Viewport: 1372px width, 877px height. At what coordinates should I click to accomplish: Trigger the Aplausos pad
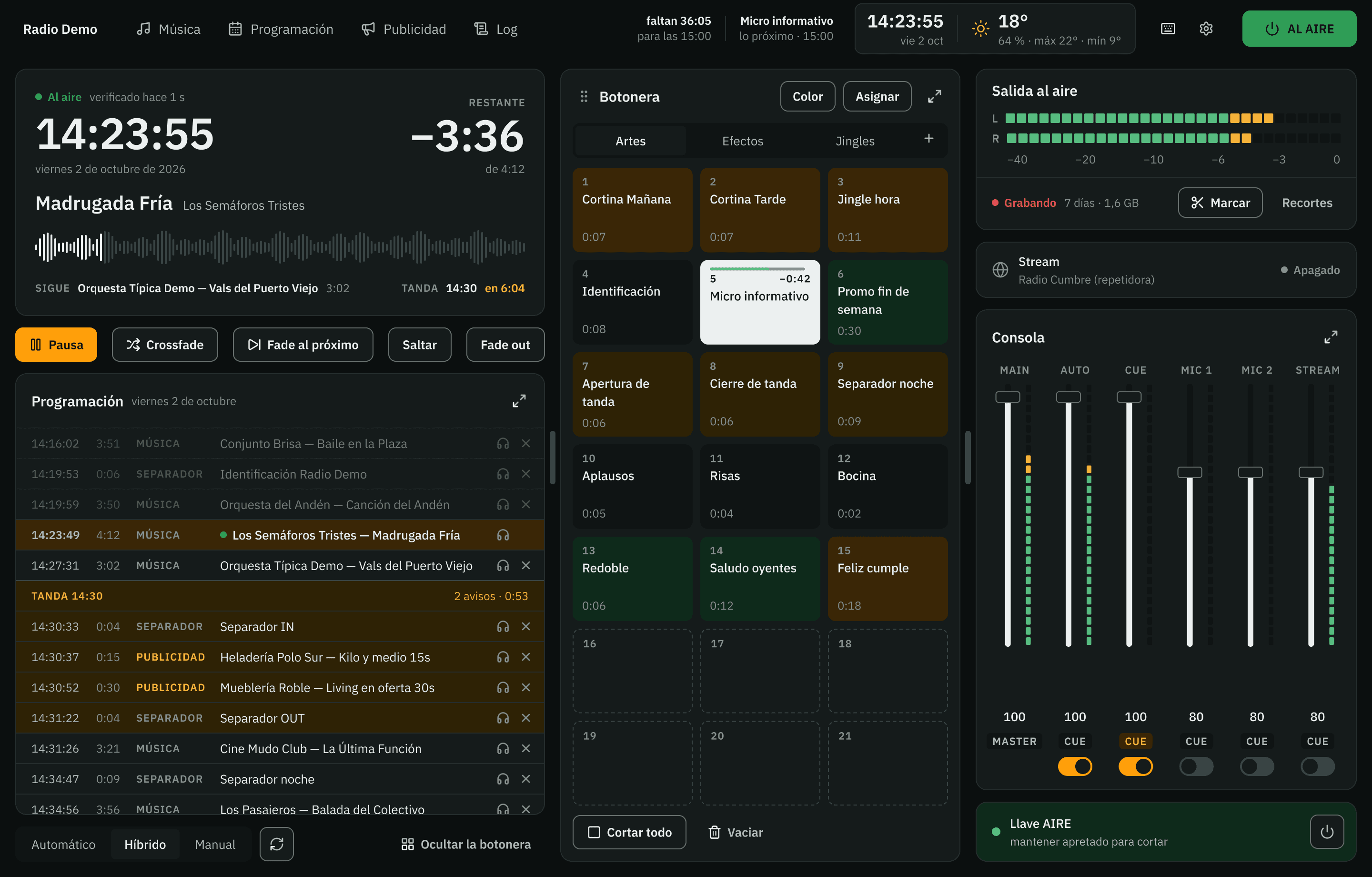point(633,486)
